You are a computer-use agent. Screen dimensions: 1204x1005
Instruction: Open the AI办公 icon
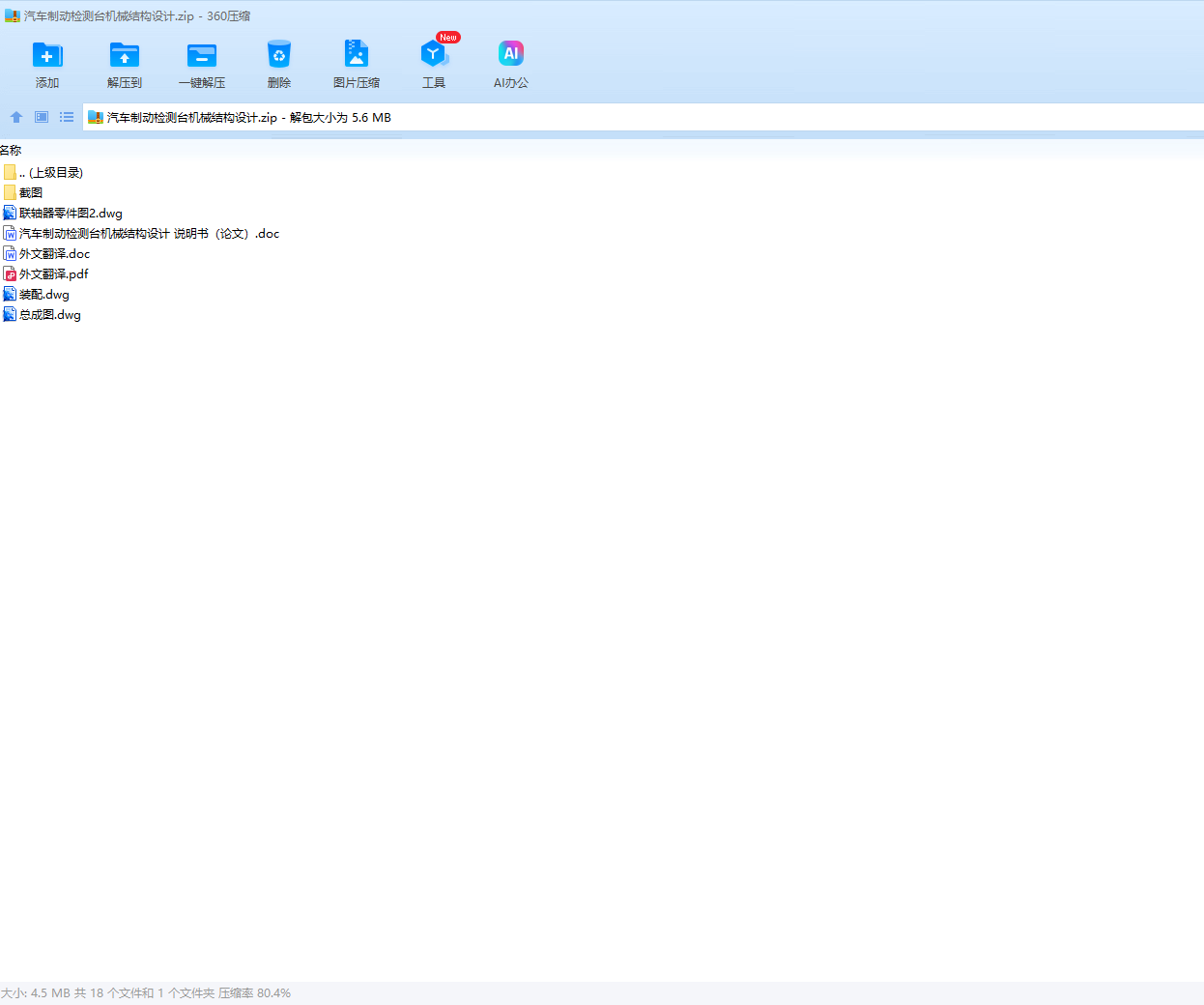511,55
